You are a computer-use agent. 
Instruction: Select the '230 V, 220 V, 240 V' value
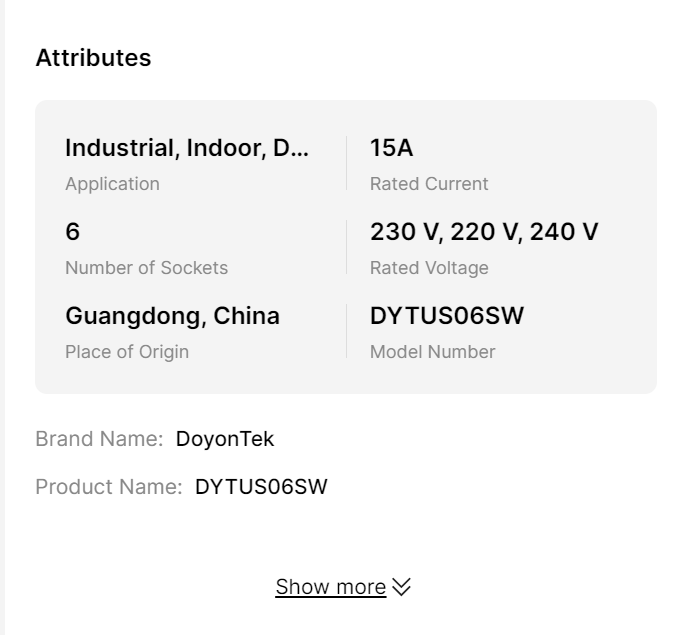(x=484, y=232)
